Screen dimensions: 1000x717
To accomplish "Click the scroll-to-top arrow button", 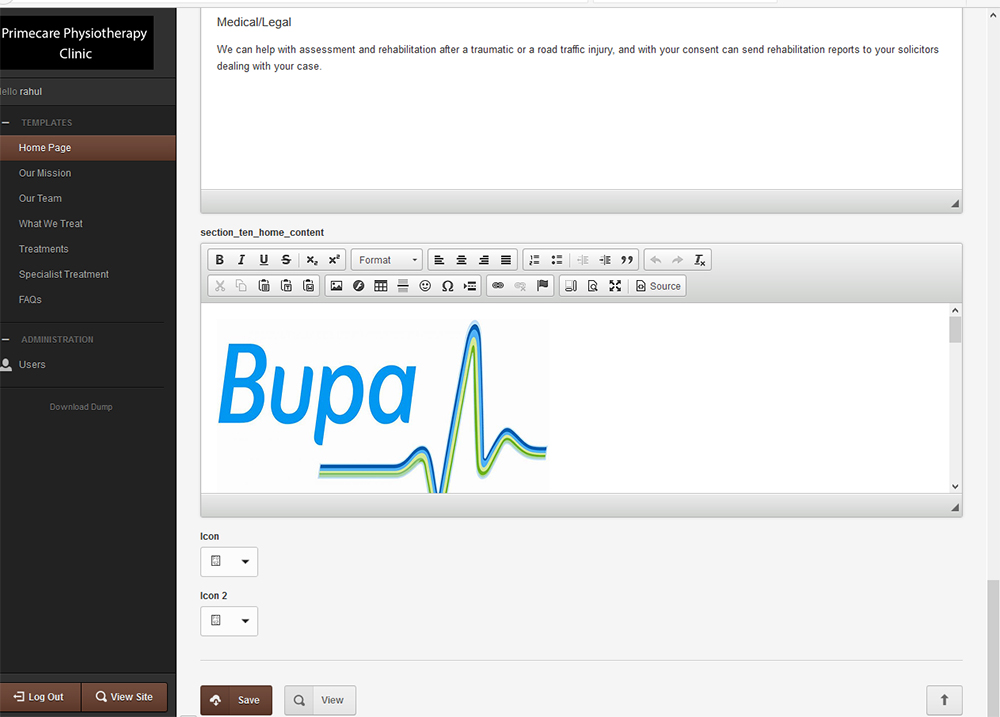I will (945, 700).
